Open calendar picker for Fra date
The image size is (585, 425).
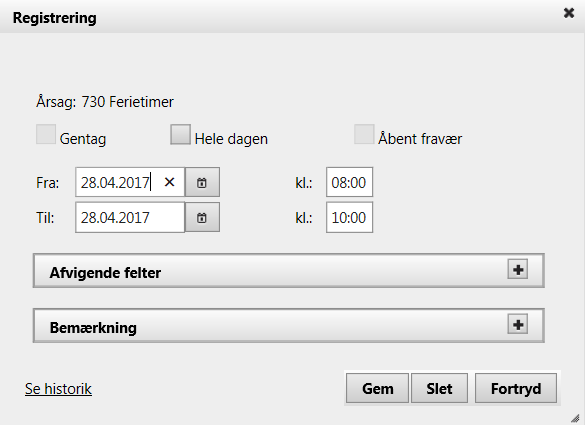pyautogui.click(x=202, y=182)
